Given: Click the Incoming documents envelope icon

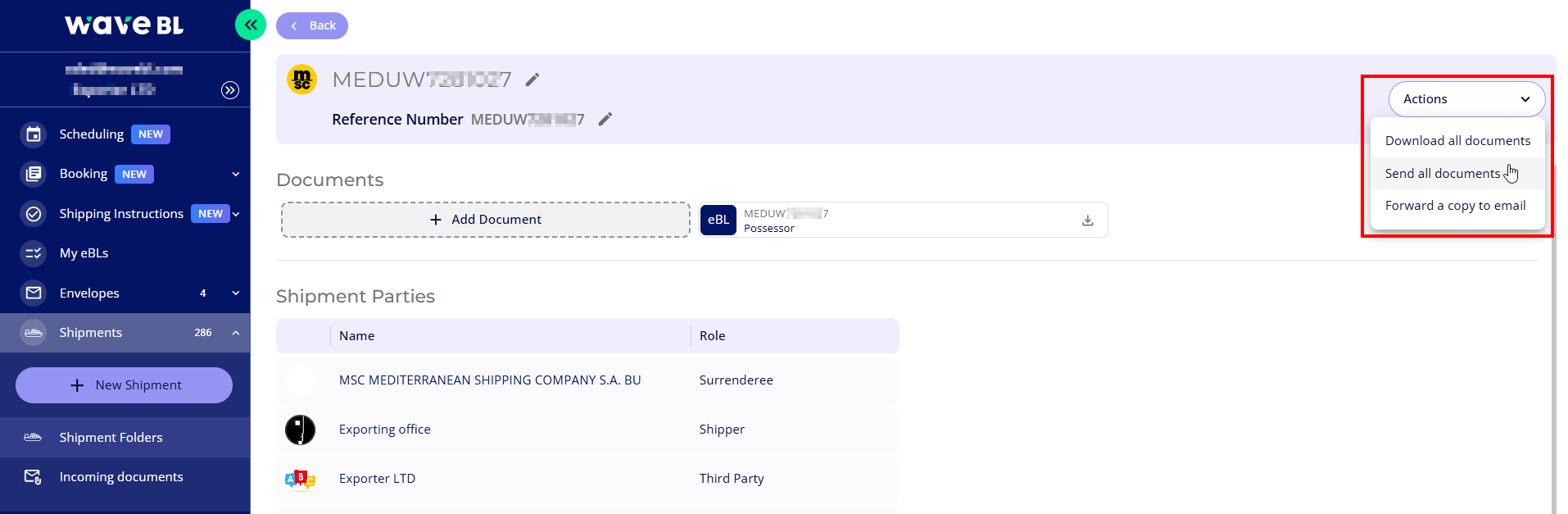Looking at the screenshot, I should point(33,476).
